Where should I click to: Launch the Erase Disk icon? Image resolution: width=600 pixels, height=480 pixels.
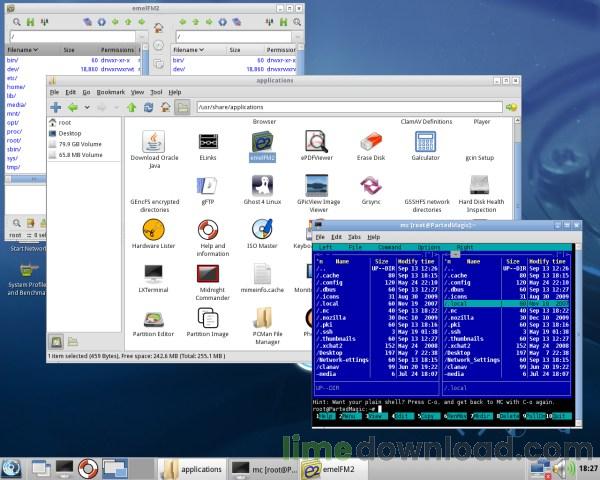point(371,142)
